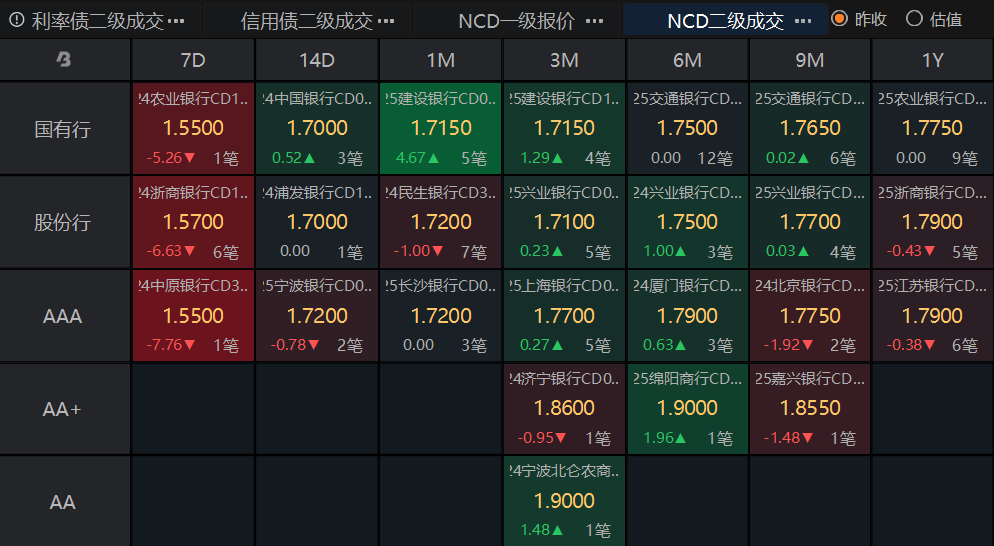Open the more options dots on NCD一级报价
994x546 pixels.
pyautogui.click(x=595, y=22)
